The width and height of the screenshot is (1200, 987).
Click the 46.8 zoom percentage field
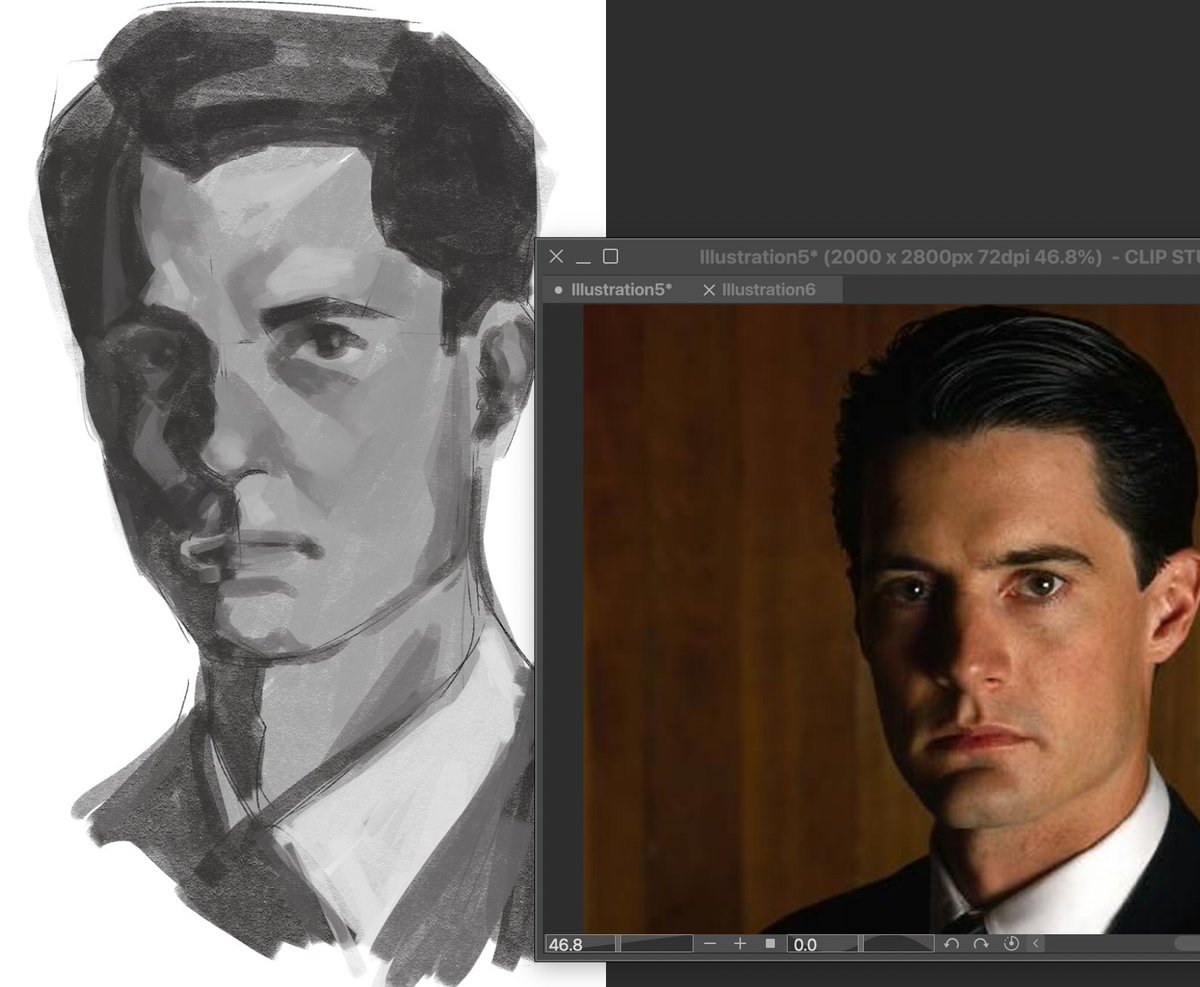point(580,943)
